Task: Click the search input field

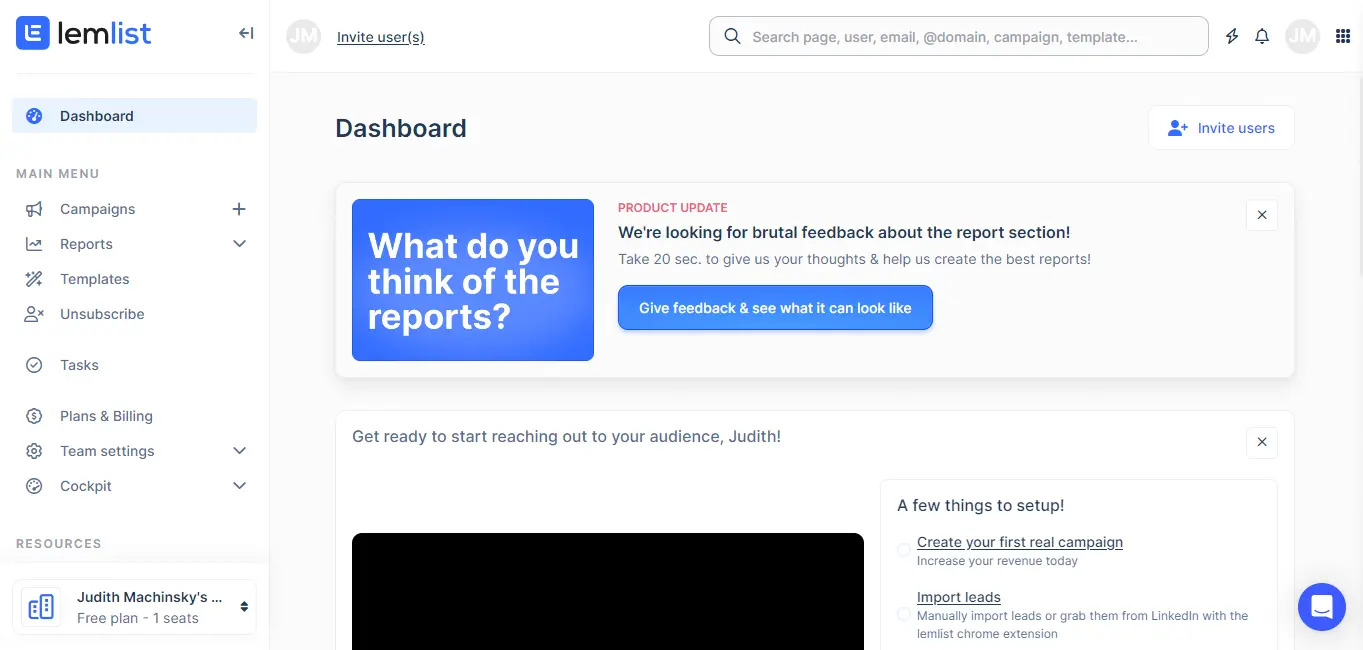Action: [x=958, y=37]
